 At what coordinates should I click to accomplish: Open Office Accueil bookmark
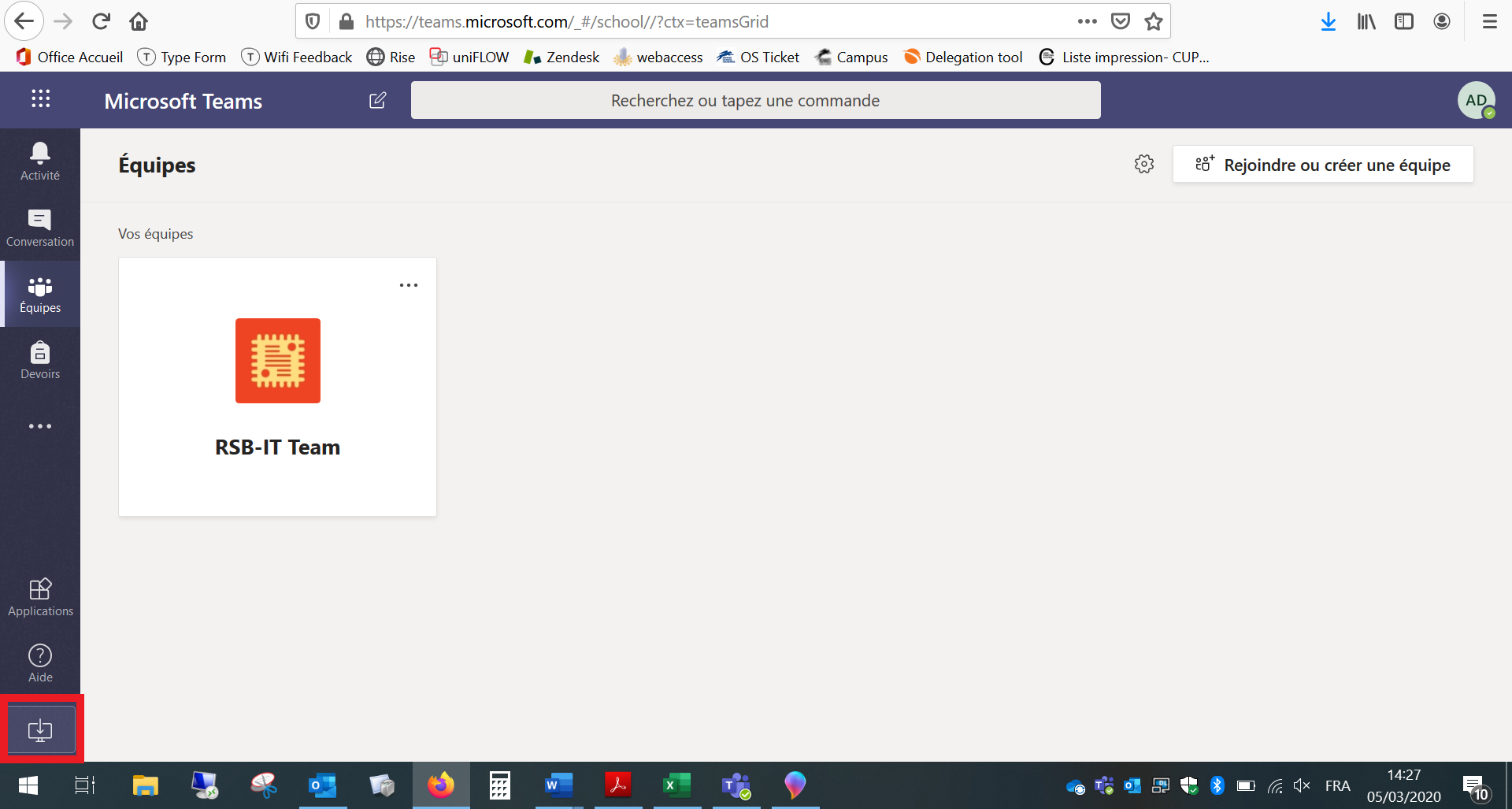[x=69, y=57]
